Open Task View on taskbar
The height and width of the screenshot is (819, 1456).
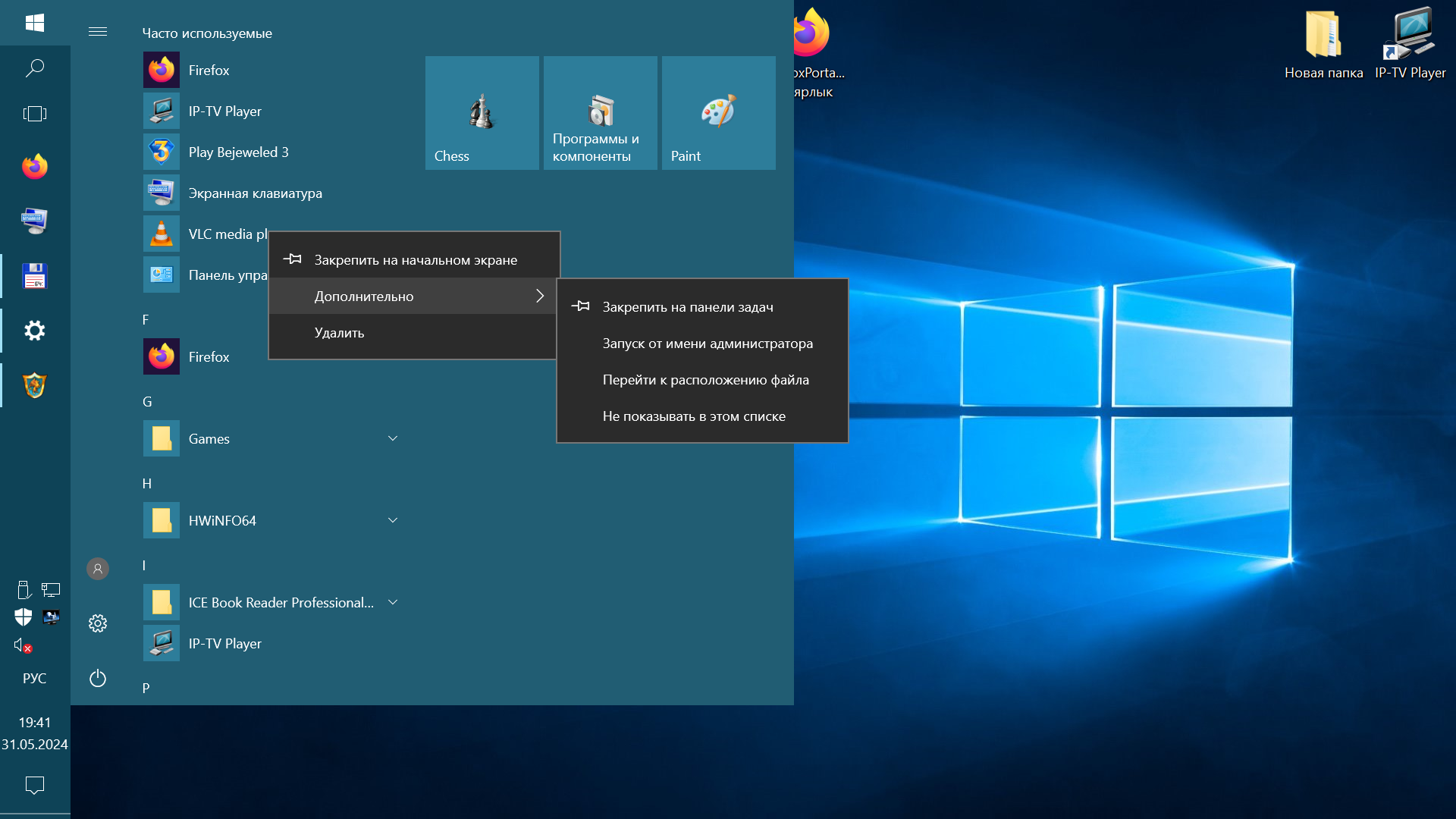[35, 114]
